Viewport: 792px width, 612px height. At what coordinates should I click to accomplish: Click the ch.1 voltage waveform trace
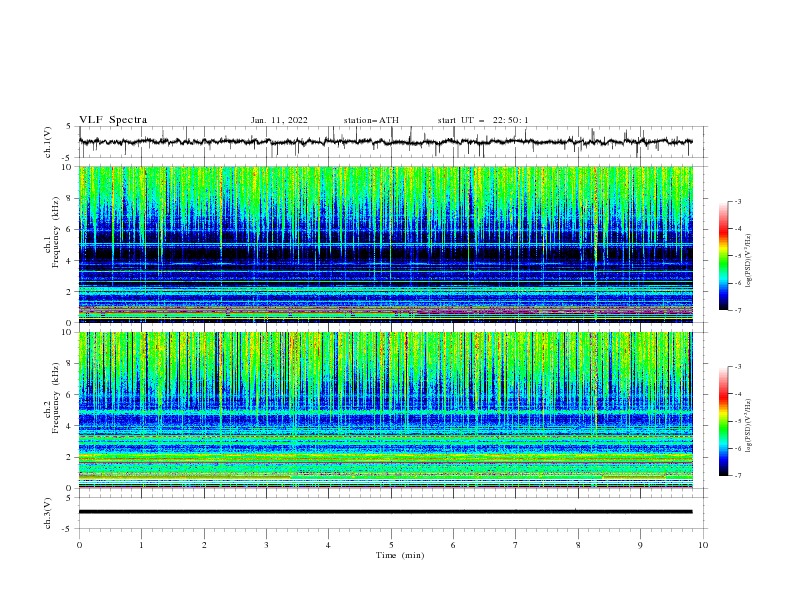385,142
